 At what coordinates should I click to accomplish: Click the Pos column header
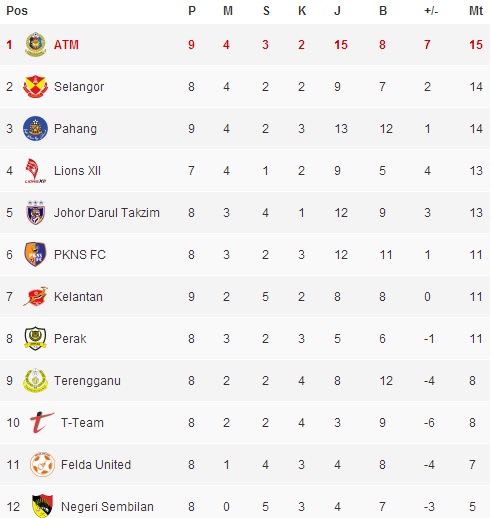[x=17, y=11]
